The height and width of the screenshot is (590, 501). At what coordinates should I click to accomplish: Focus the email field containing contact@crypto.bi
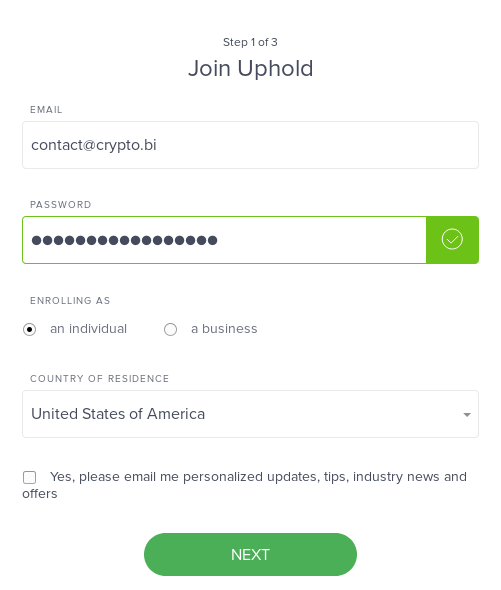(250, 145)
